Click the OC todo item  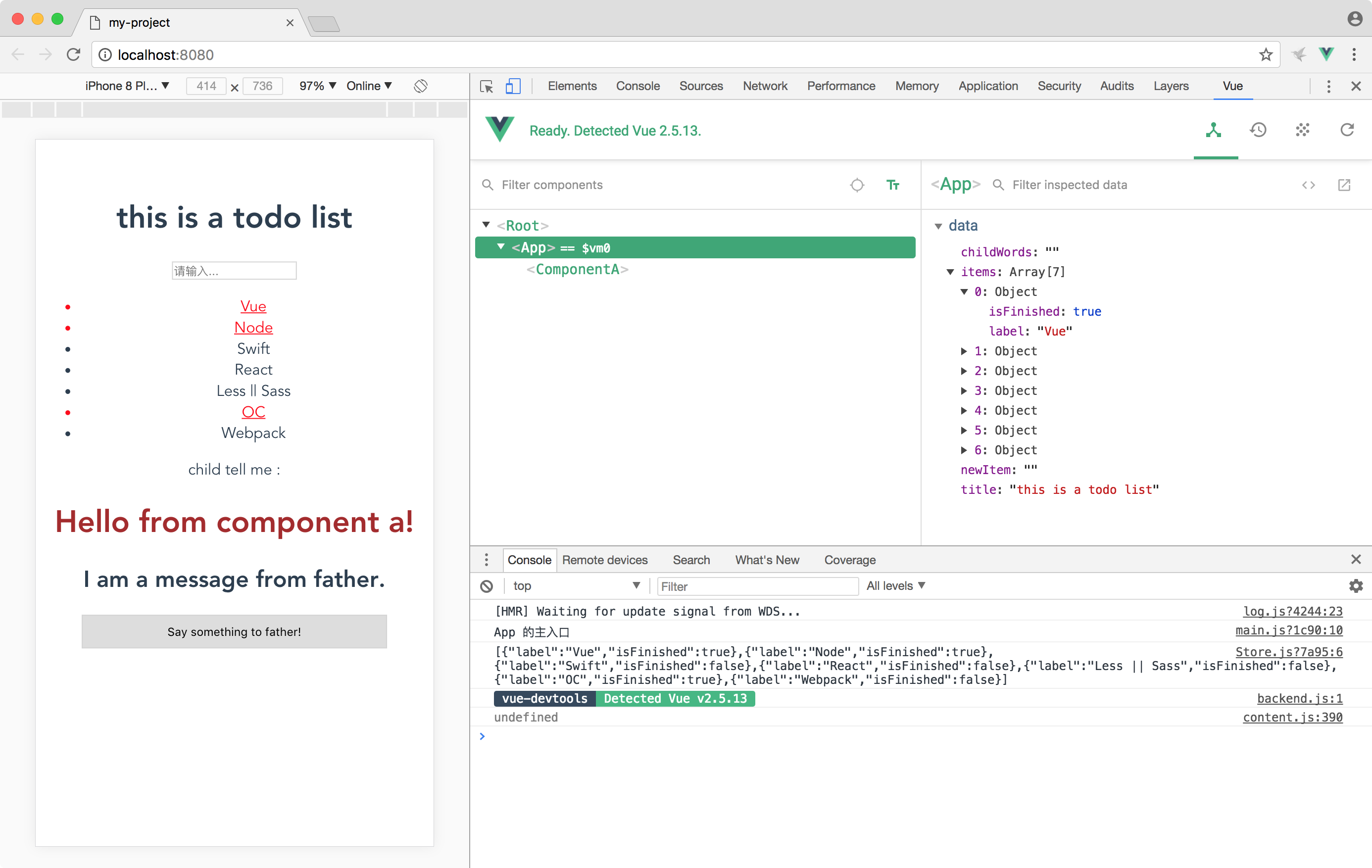coord(253,412)
